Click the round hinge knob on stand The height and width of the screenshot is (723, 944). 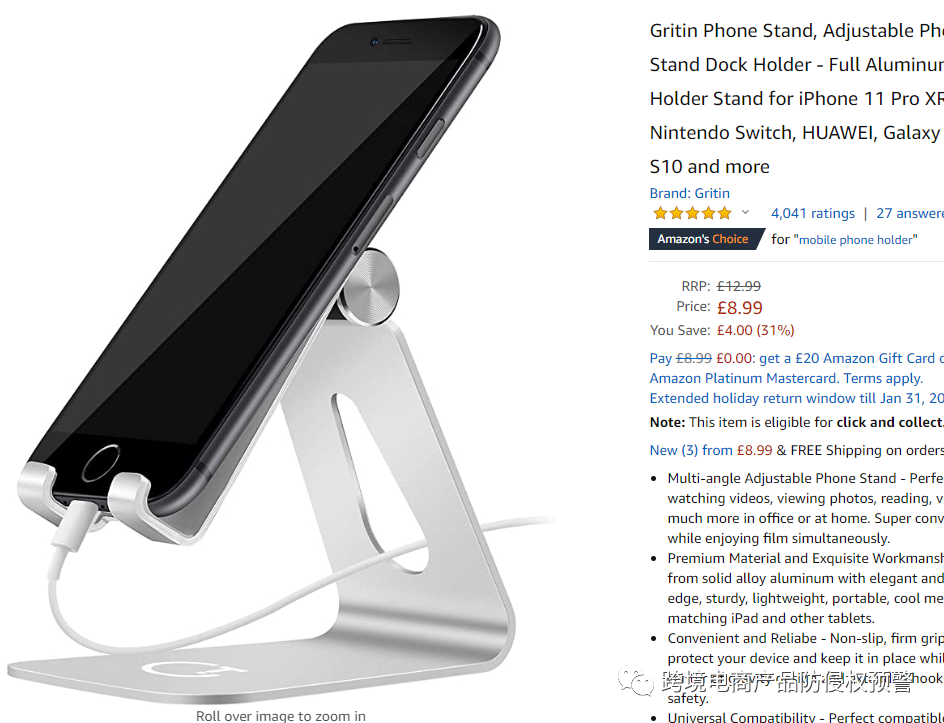(371, 288)
